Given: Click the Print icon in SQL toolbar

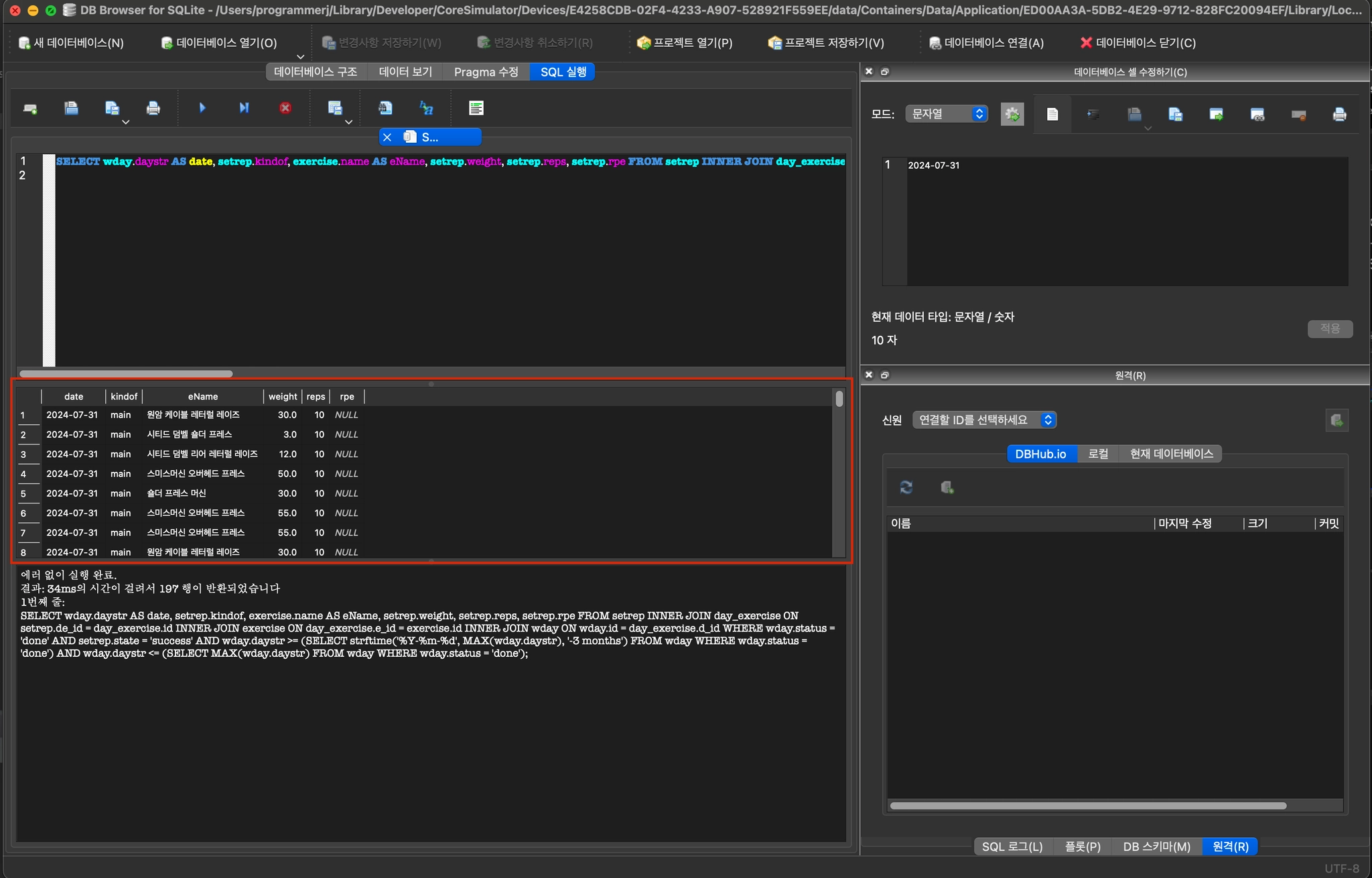Looking at the screenshot, I should coord(153,108).
